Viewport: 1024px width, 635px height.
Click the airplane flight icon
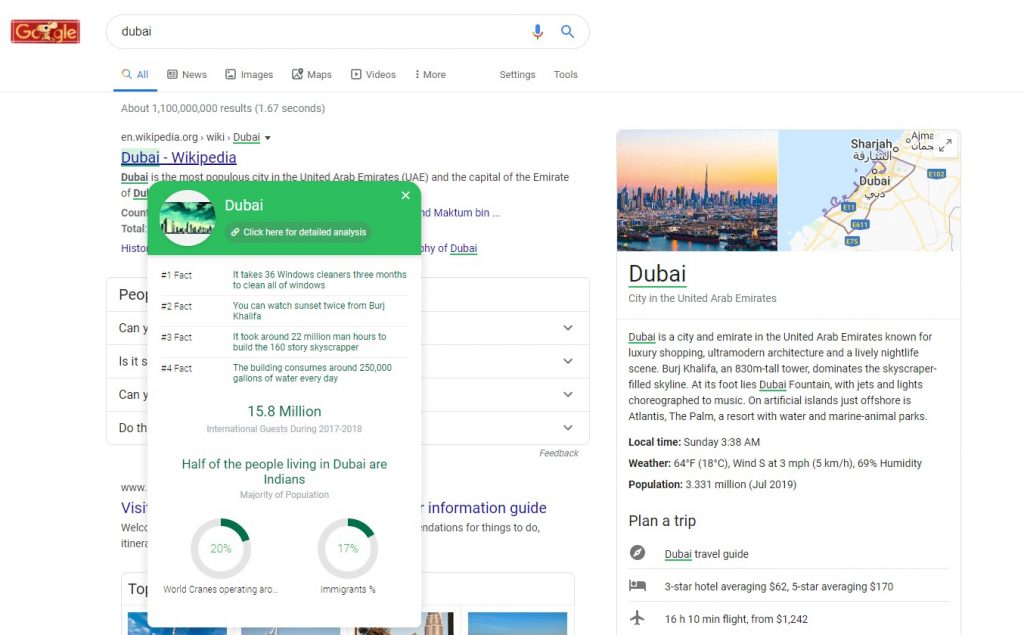[637, 617]
